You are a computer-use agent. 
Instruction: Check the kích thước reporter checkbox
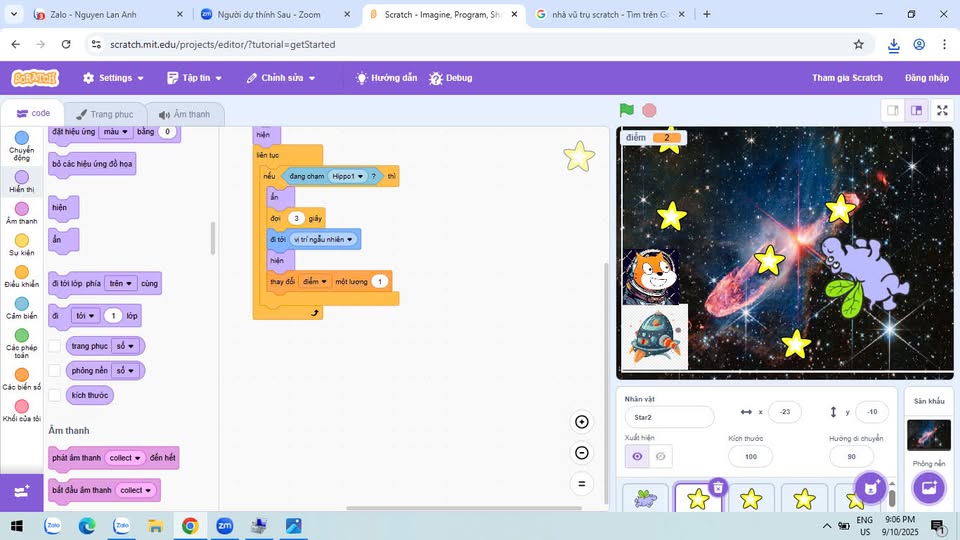54,395
